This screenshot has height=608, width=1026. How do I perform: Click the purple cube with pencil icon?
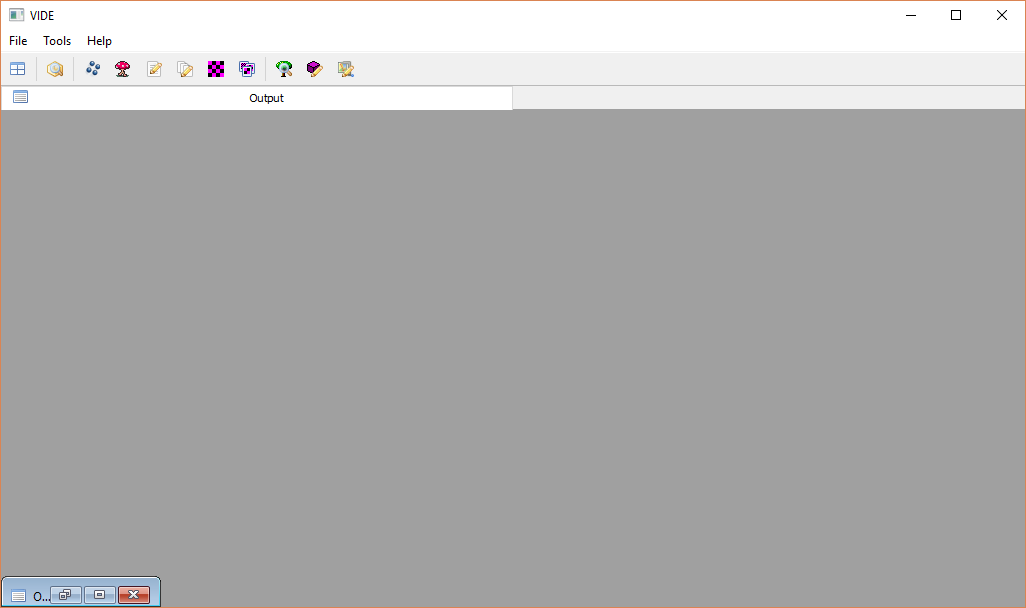click(315, 69)
